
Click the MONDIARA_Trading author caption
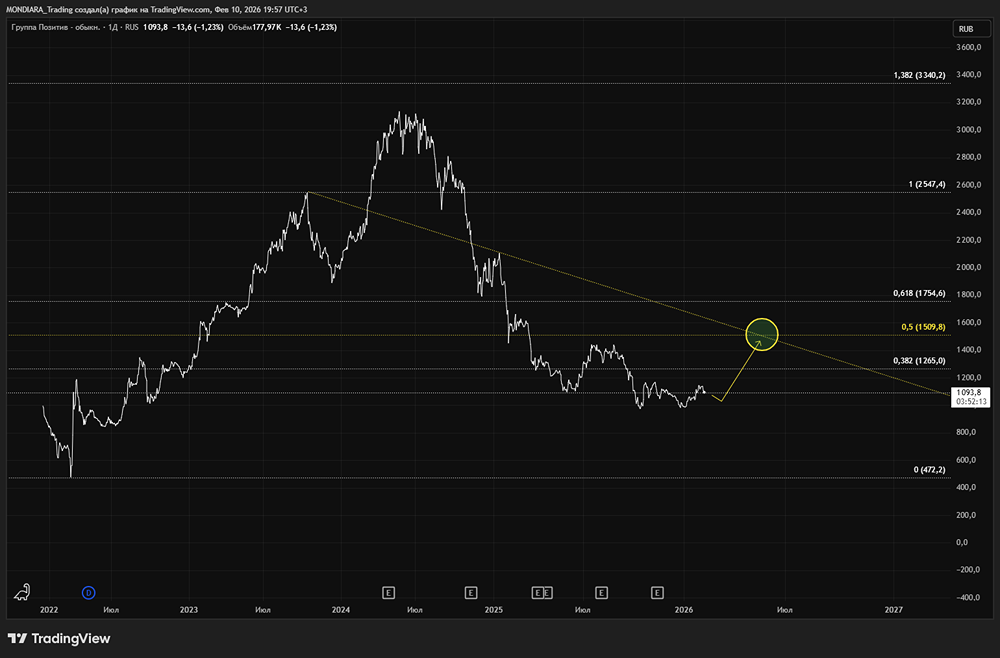pyautogui.click(x=39, y=10)
